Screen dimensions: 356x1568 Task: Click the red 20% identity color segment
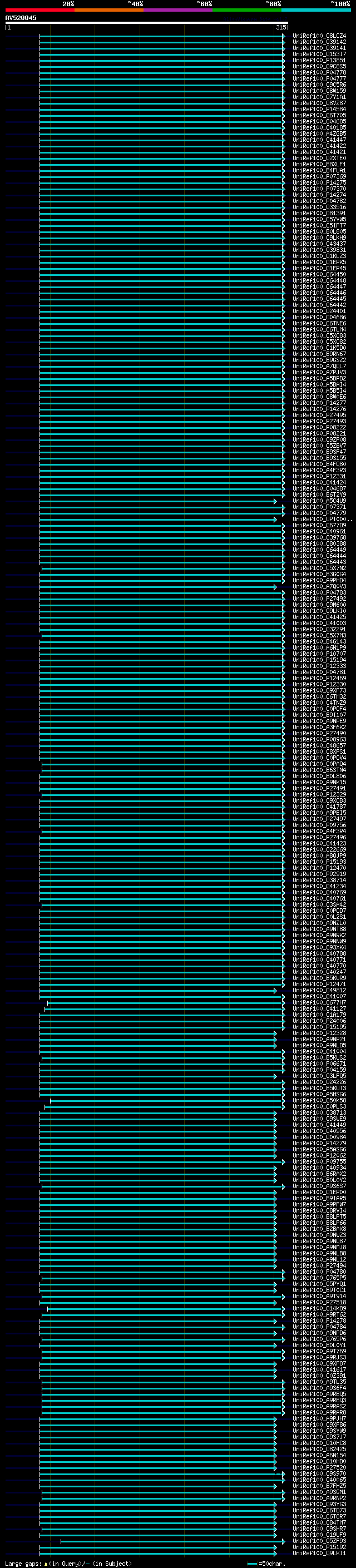point(39,10)
